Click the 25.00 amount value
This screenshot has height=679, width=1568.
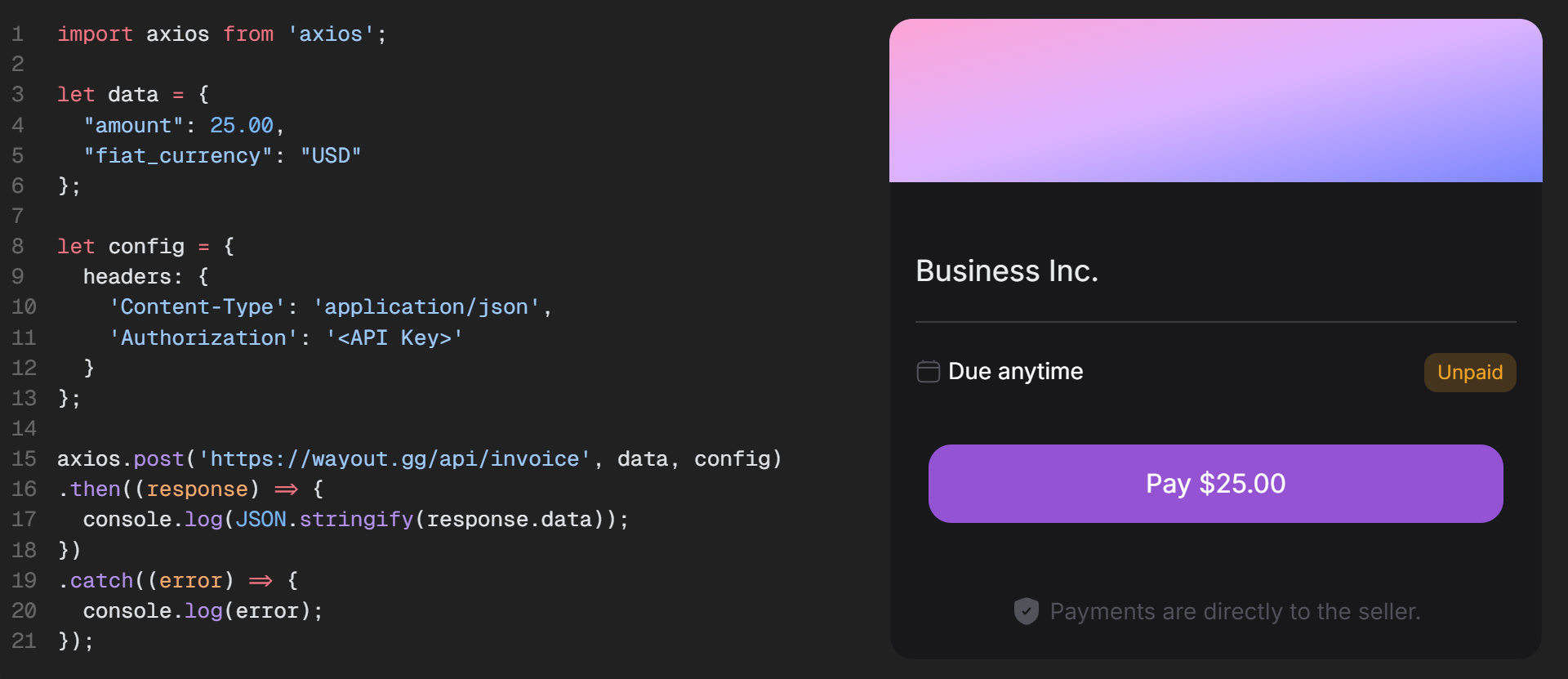tap(241, 126)
